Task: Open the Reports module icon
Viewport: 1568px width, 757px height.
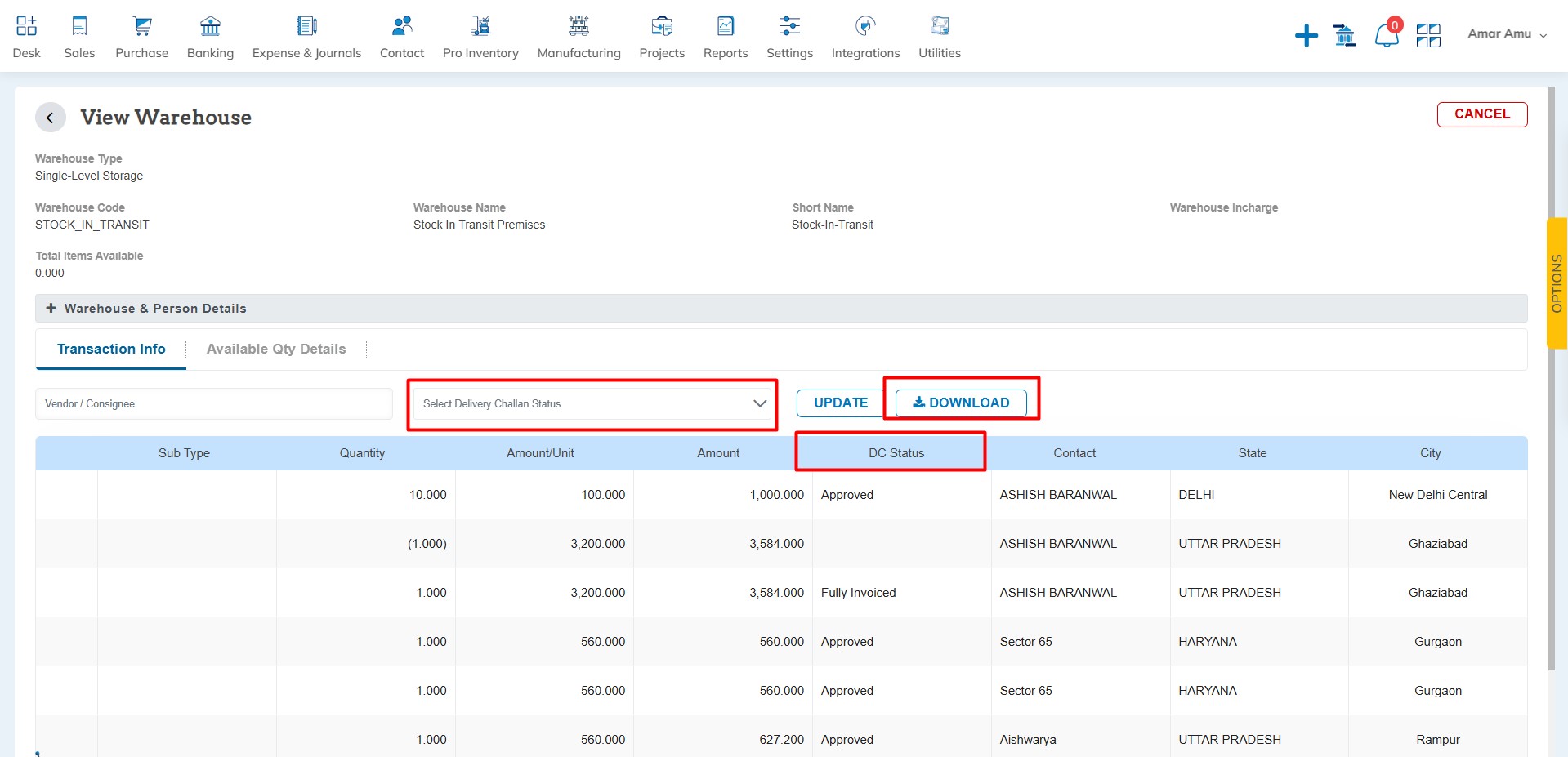Action: click(726, 26)
